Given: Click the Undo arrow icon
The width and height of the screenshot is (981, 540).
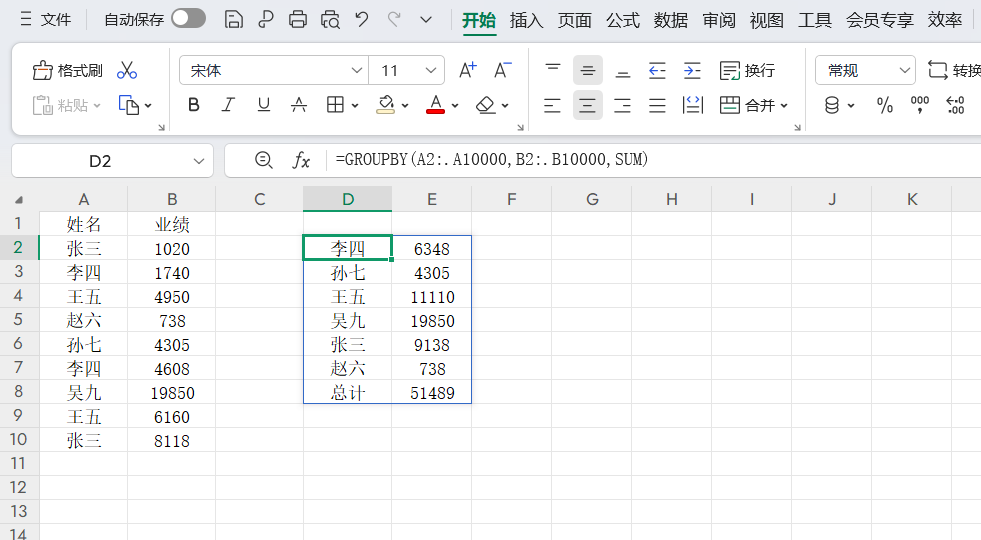Looking at the screenshot, I should tap(362, 19).
